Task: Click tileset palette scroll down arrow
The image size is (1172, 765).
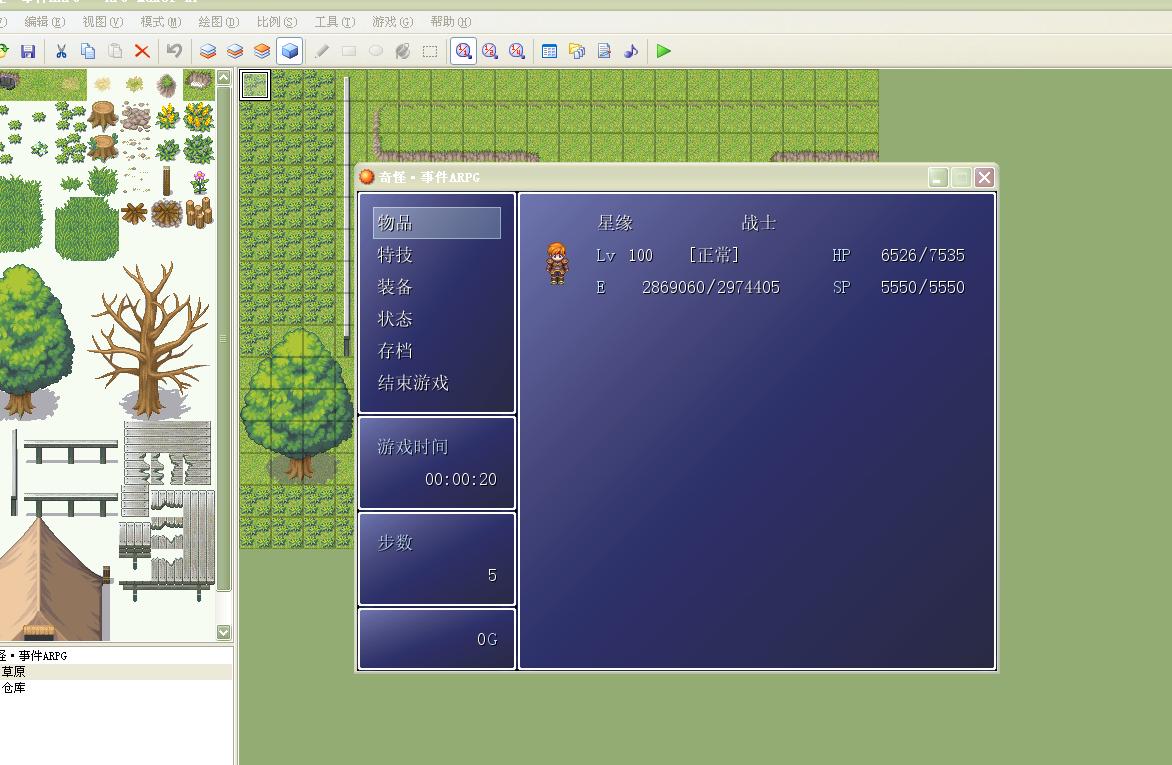Action: coord(223,633)
